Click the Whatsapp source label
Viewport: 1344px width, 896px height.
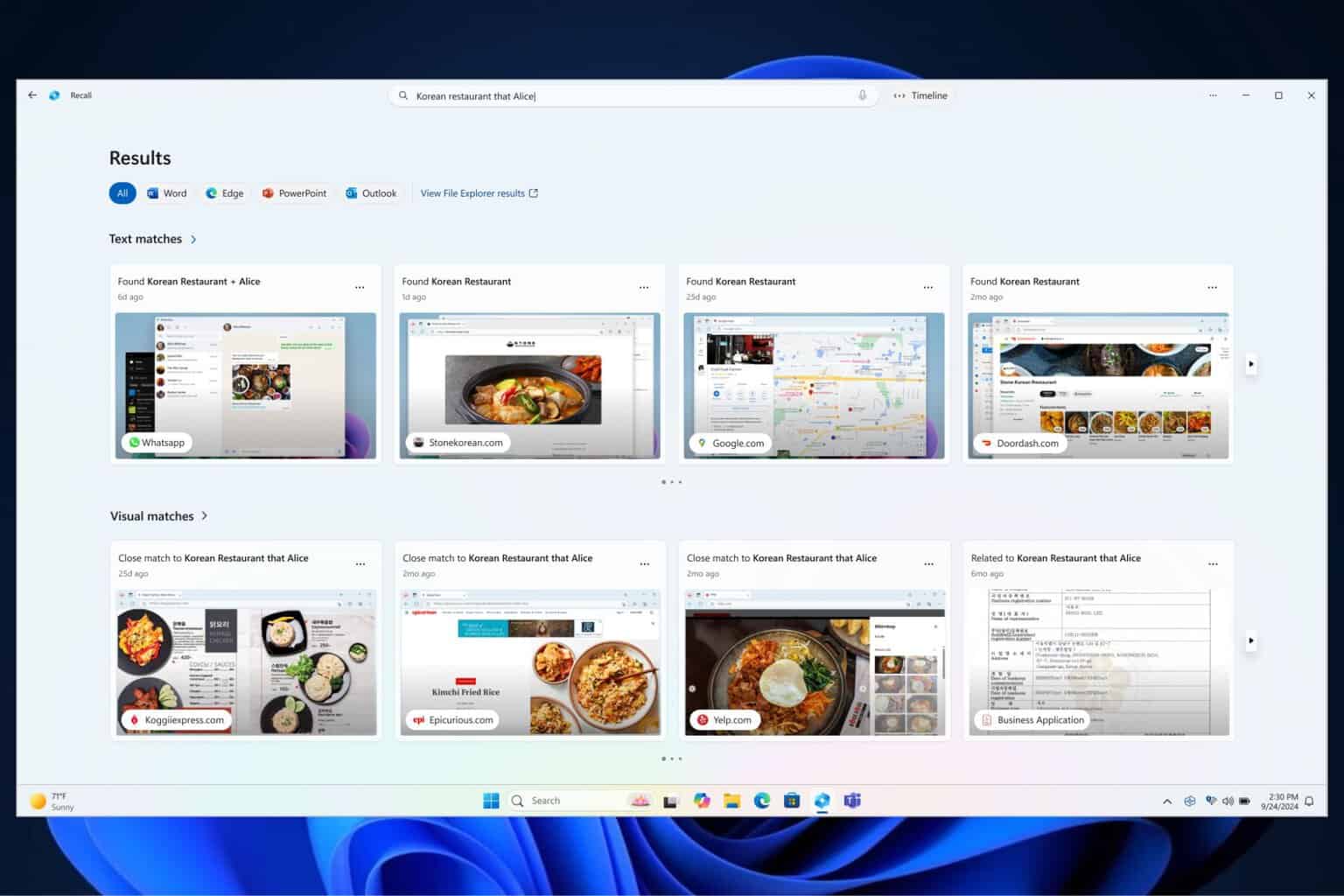[x=157, y=443]
